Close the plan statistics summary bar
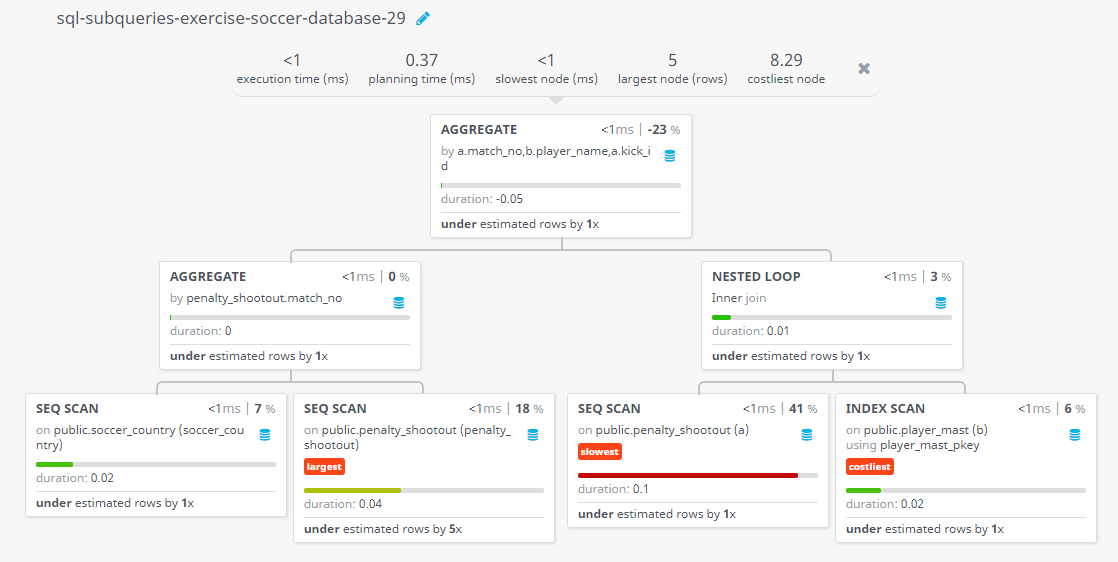 coord(863,68)
